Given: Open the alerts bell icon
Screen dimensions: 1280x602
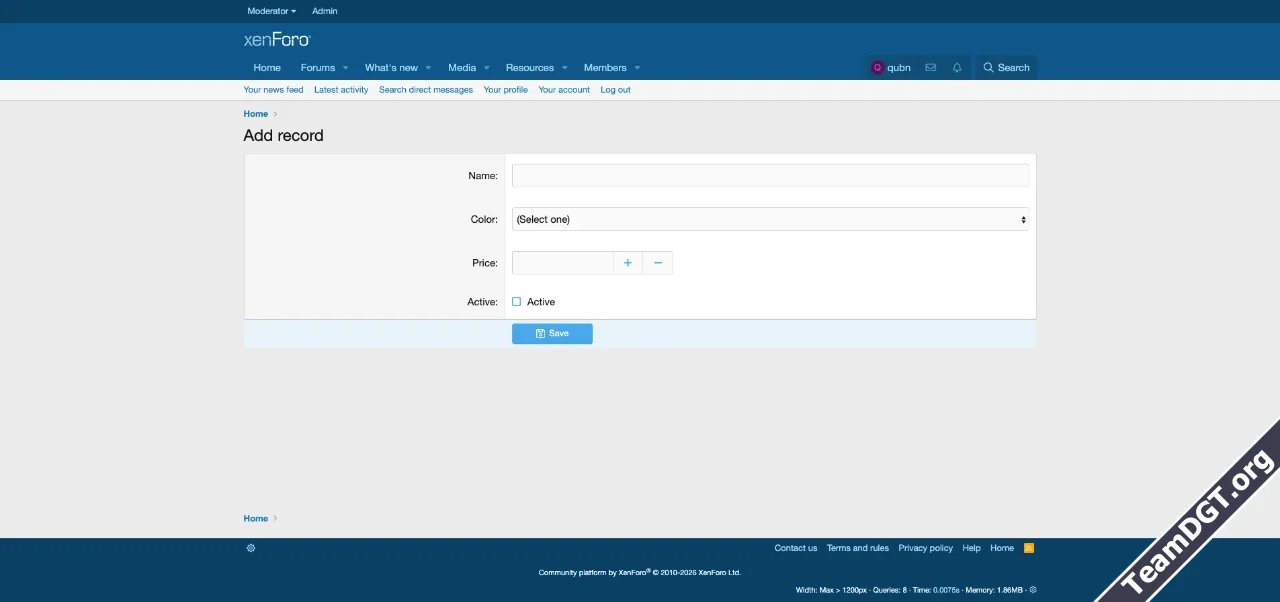Looking at the screenshot, I should coord(957,68).
